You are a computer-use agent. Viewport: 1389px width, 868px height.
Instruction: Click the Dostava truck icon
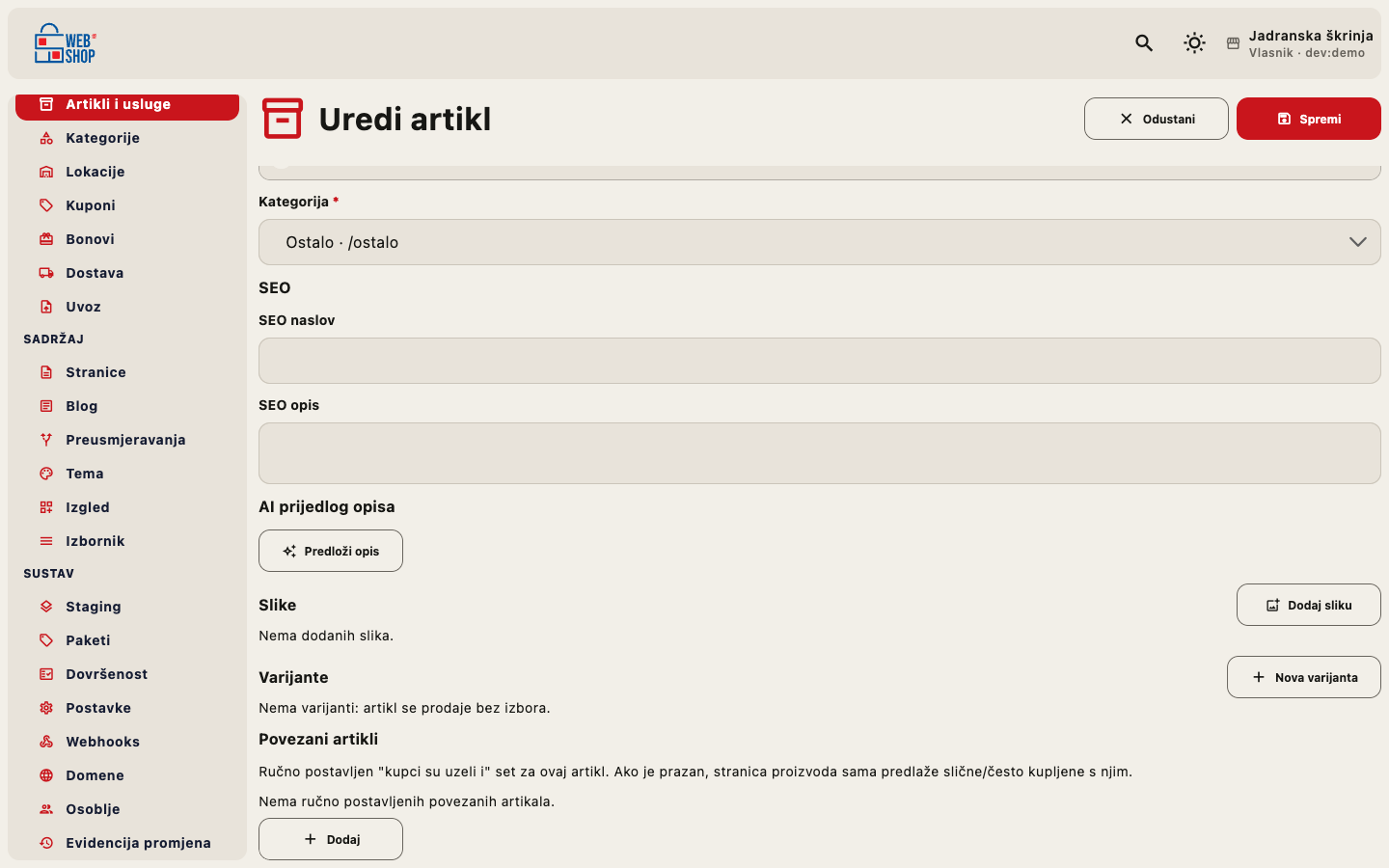click(46, 273)
